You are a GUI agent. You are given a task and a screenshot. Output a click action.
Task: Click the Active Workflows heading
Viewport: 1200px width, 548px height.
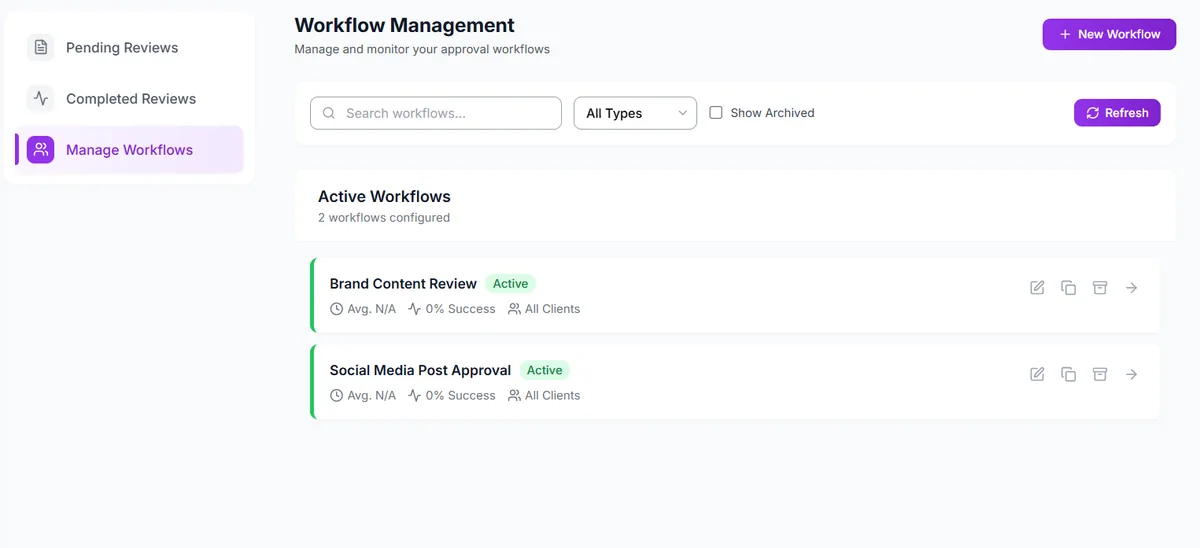[384, 196]
